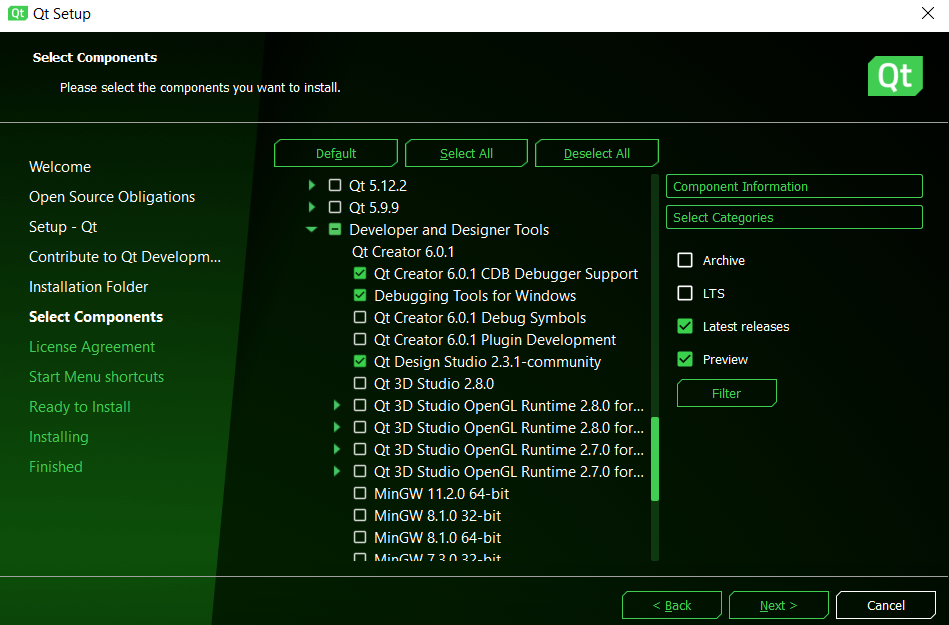
Task: Disable the Latest releases checkbox
Action: click(685, 326)
